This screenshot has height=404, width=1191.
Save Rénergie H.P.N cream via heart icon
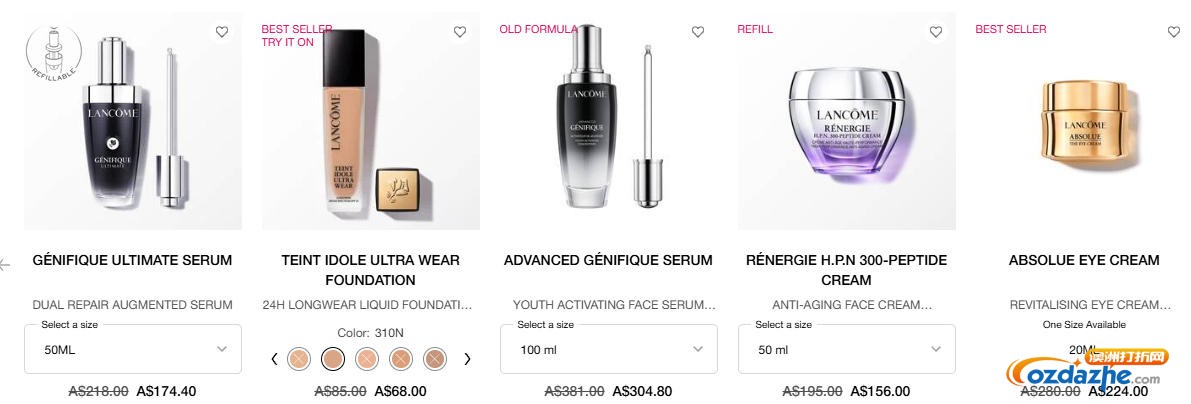click(936, 32)
